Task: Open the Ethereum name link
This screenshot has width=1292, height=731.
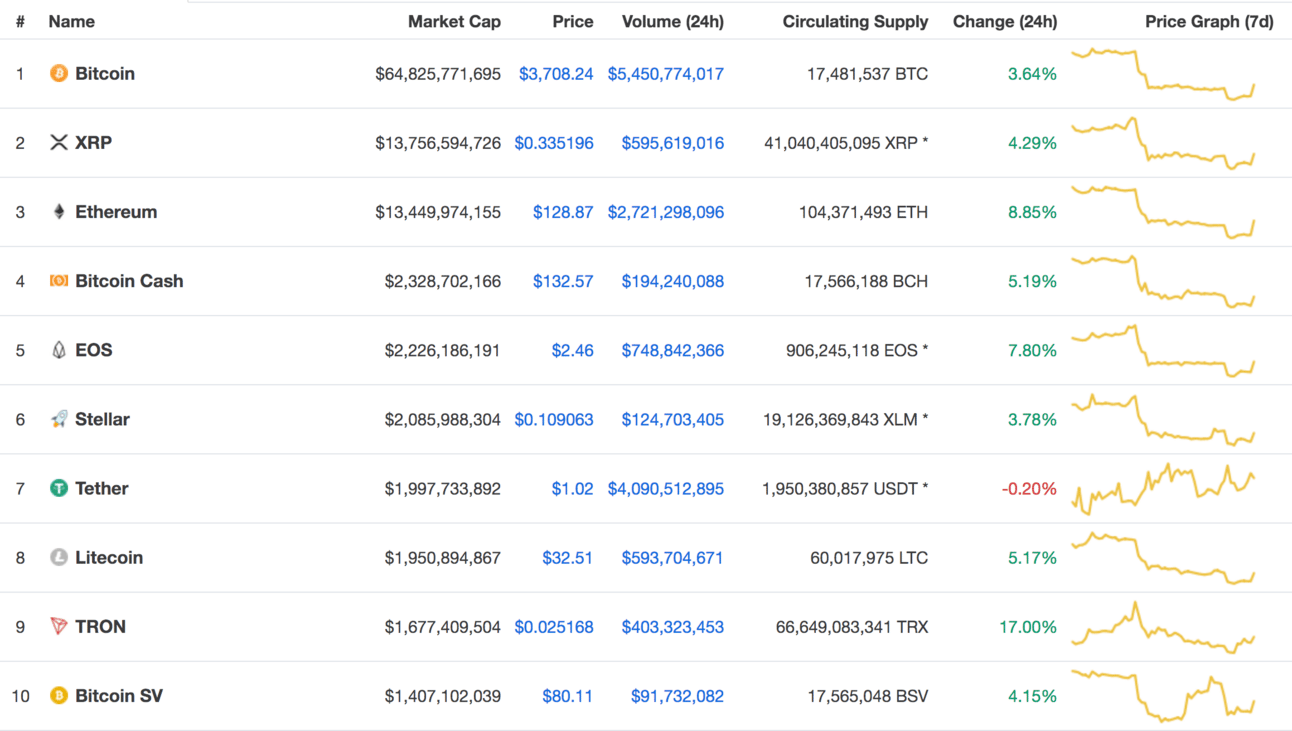Action: coord(116,212)
